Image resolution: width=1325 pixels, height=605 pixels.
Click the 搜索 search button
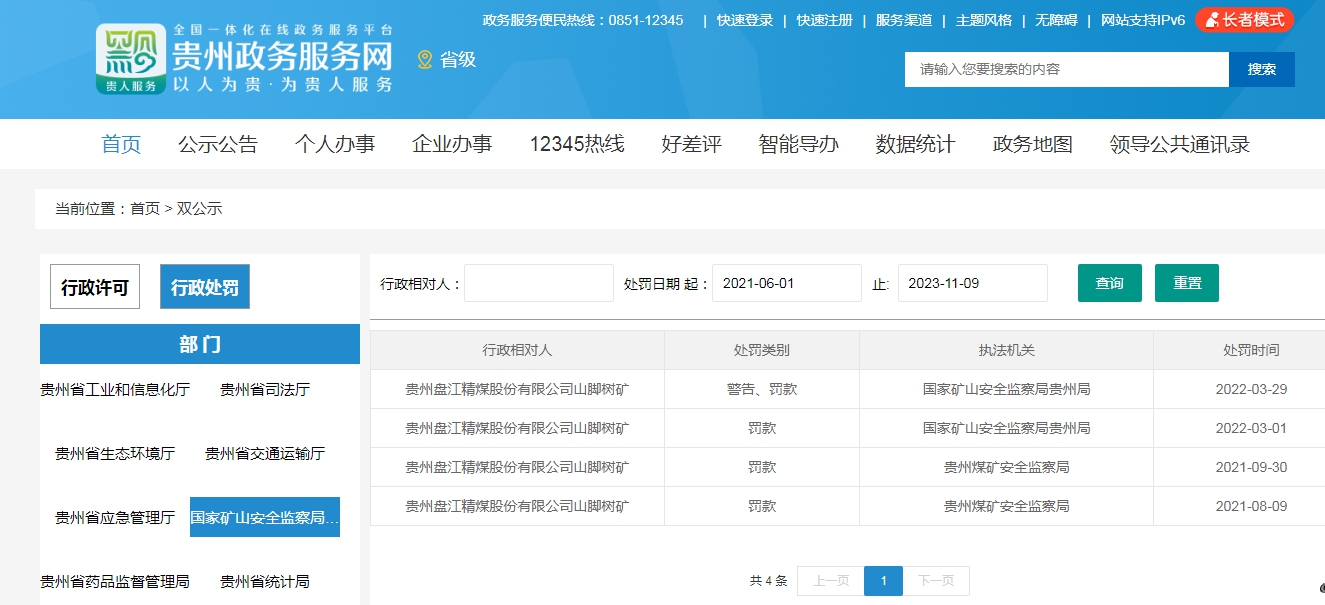[1261, 69]
